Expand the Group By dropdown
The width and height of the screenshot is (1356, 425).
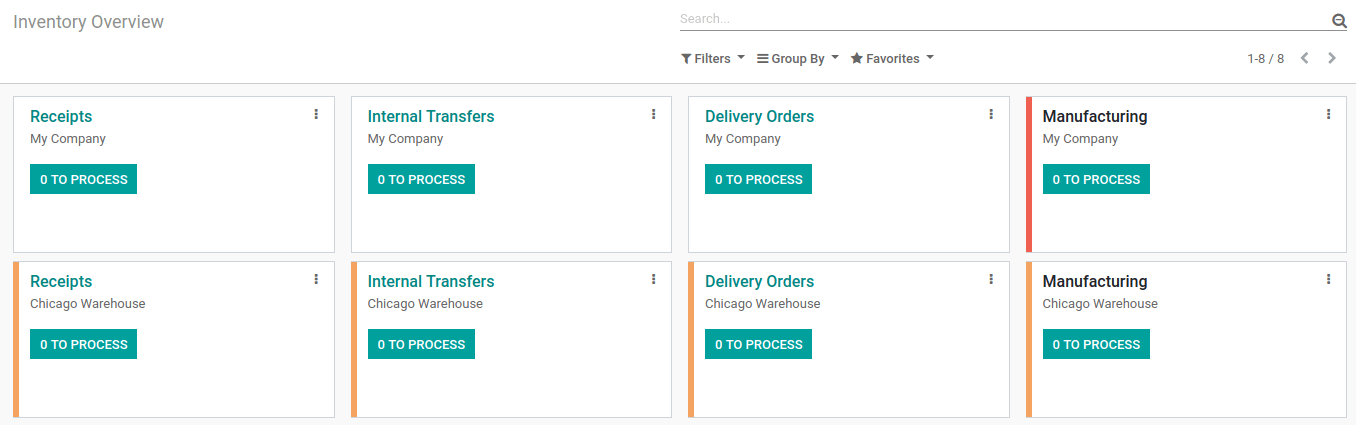click(x=798, y=59)
